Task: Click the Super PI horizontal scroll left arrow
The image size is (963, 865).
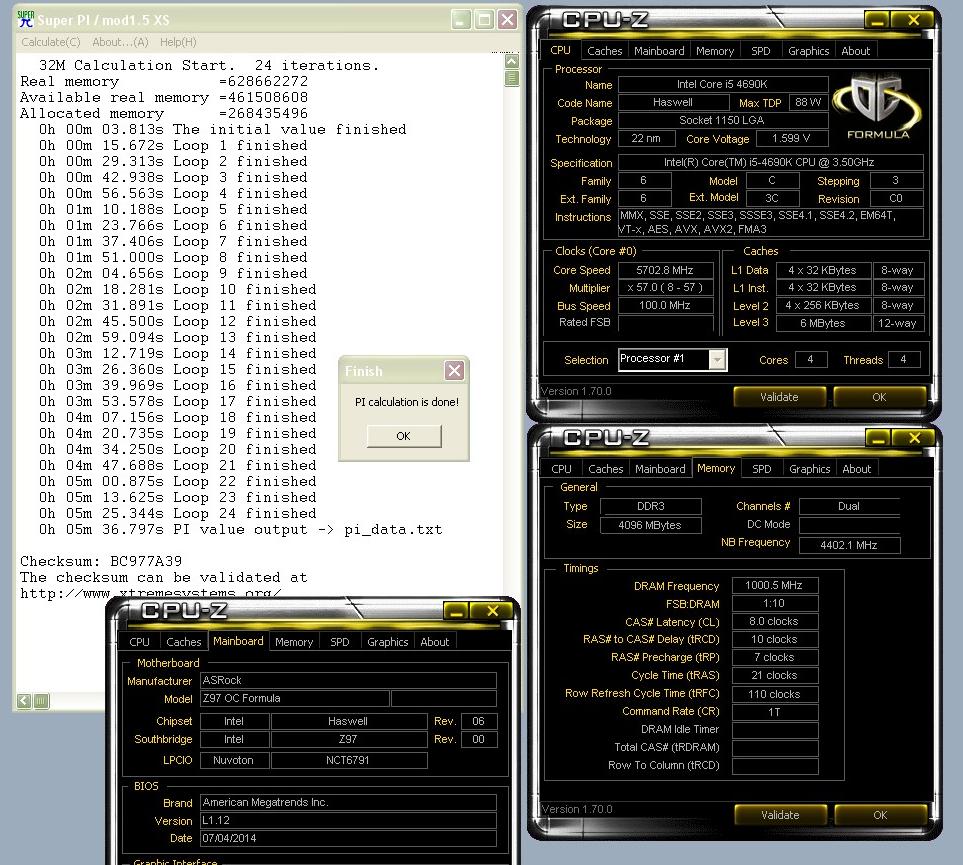Action: [24, 700]
